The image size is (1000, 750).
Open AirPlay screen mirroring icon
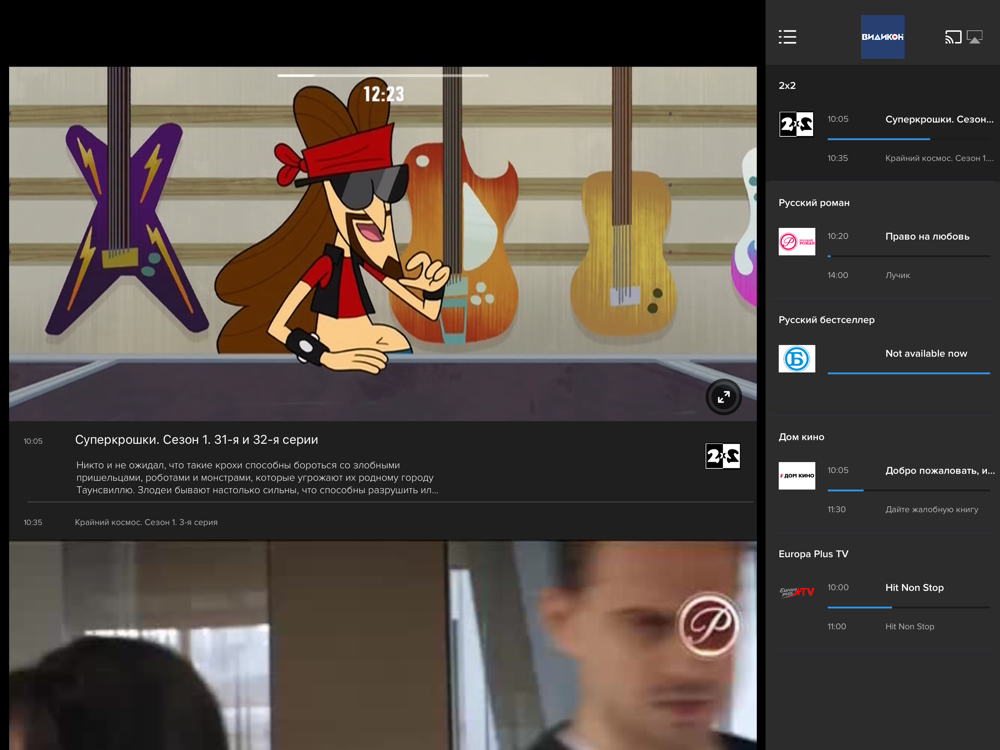974,37
